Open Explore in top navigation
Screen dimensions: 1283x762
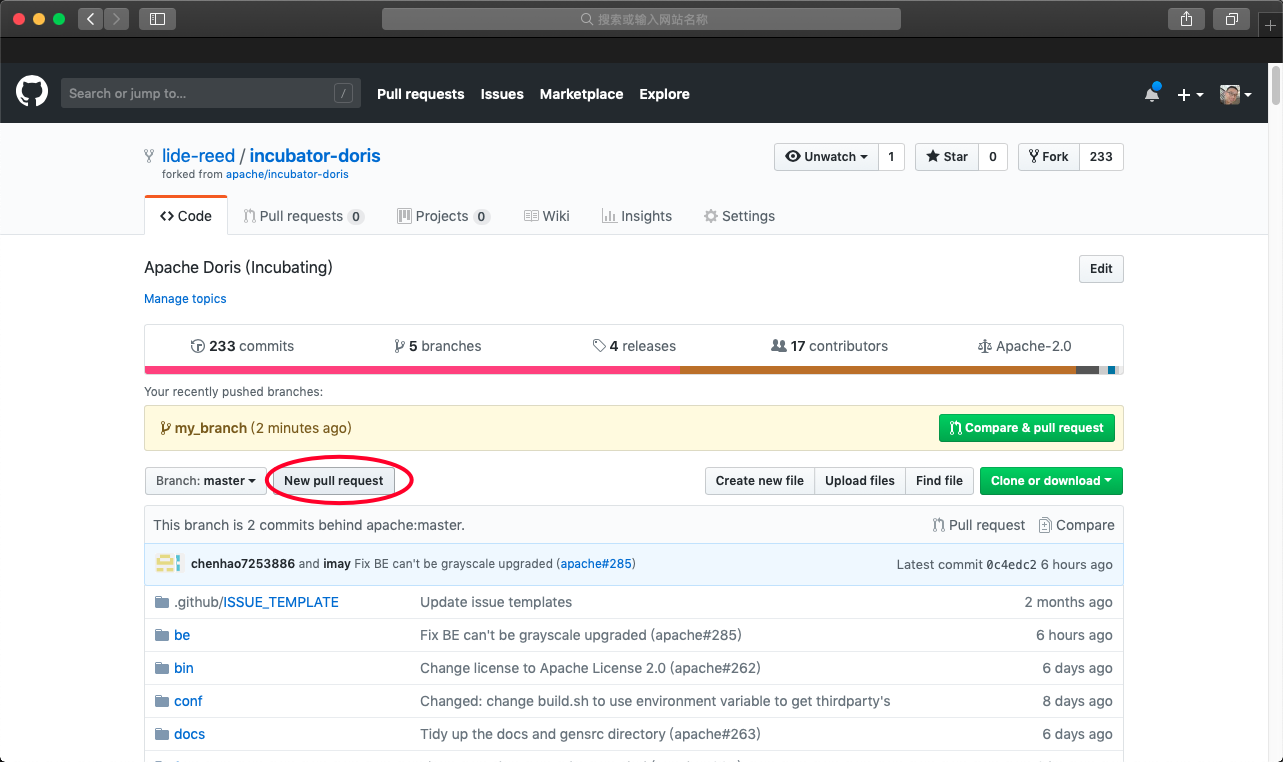click(664, 94)
